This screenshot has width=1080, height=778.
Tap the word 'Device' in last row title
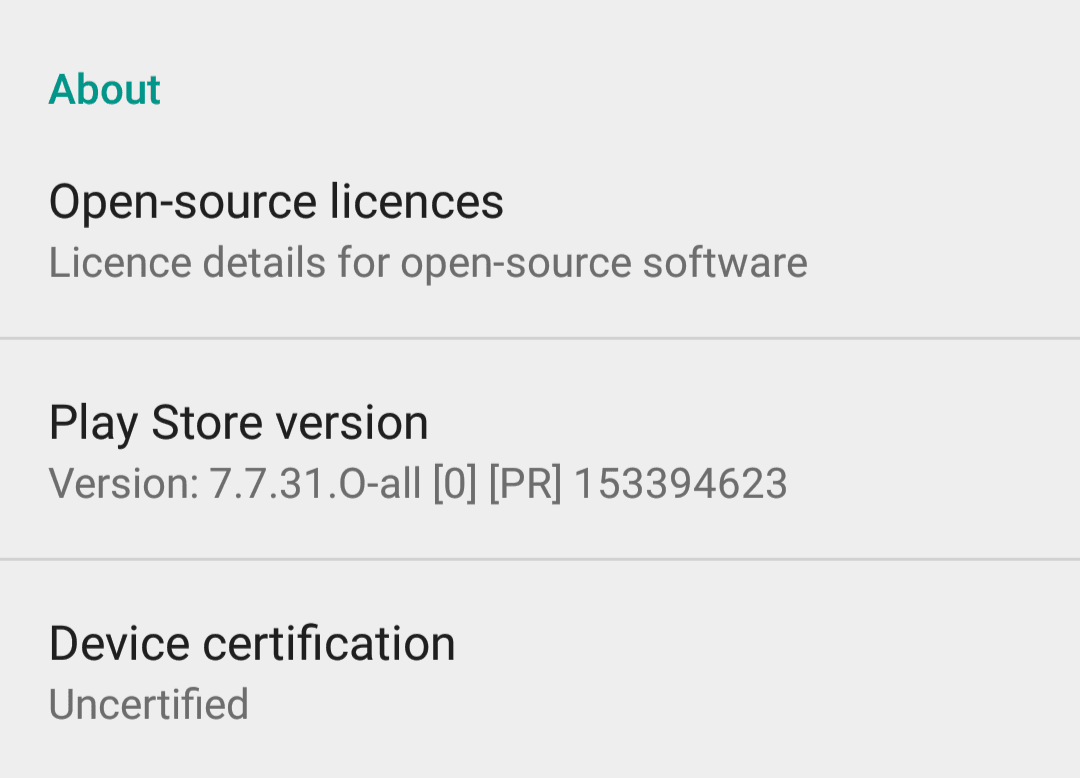click(x=119, y=644)
